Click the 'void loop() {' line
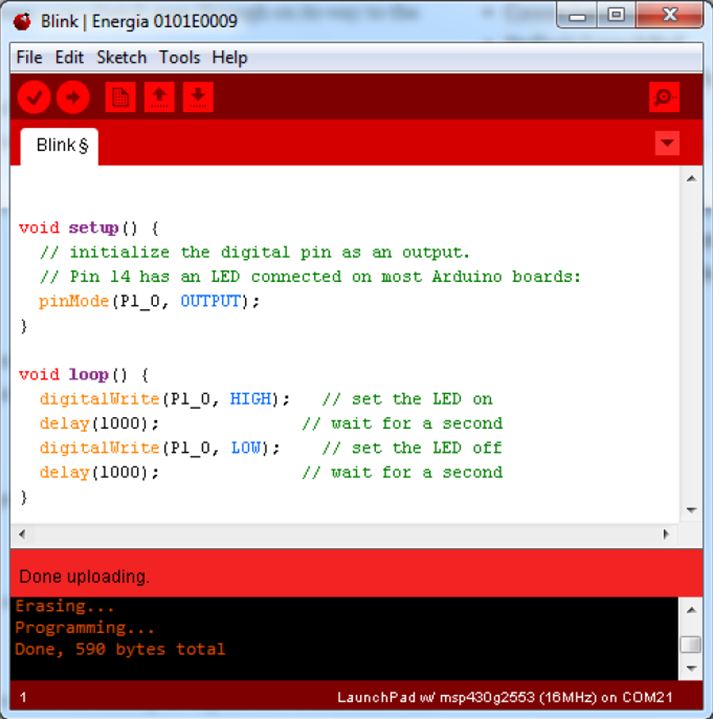 [84, 375]
